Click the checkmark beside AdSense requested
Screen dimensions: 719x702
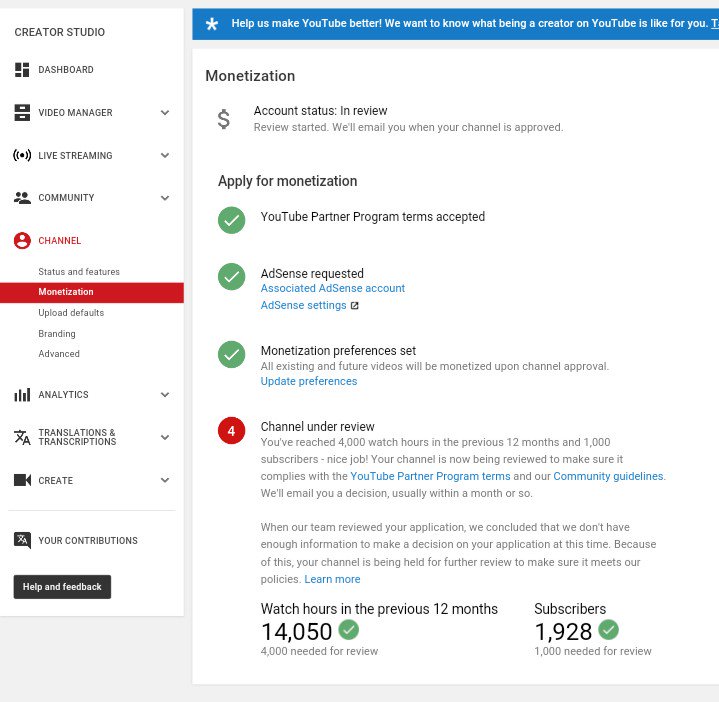coord(232,276)
